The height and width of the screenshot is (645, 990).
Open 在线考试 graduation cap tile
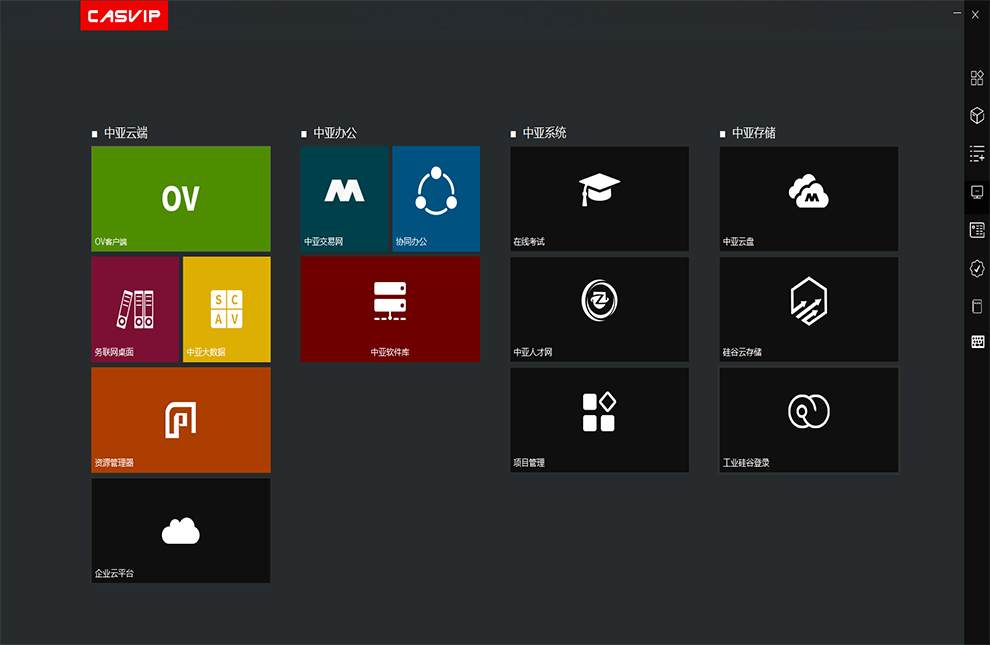[x=599, y=198]
